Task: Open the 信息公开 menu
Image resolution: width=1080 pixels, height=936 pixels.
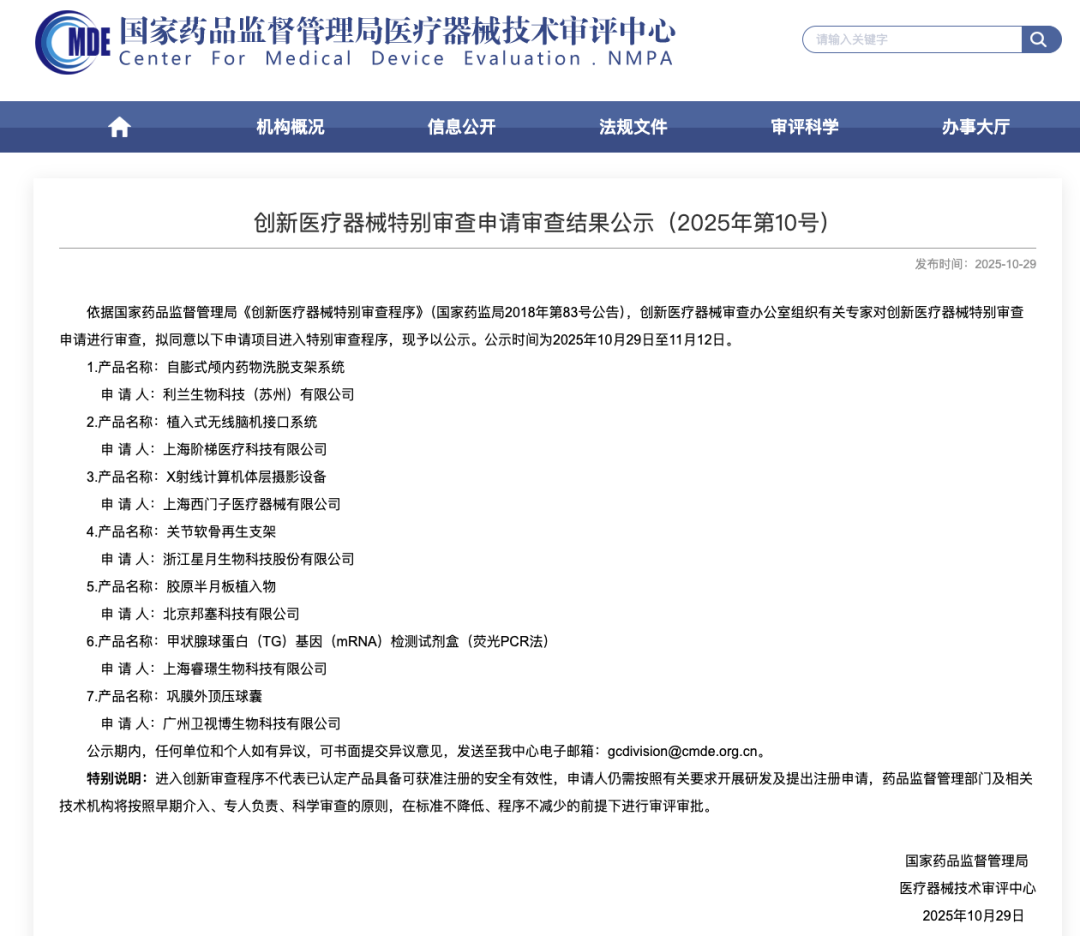Action: [458, 126]
